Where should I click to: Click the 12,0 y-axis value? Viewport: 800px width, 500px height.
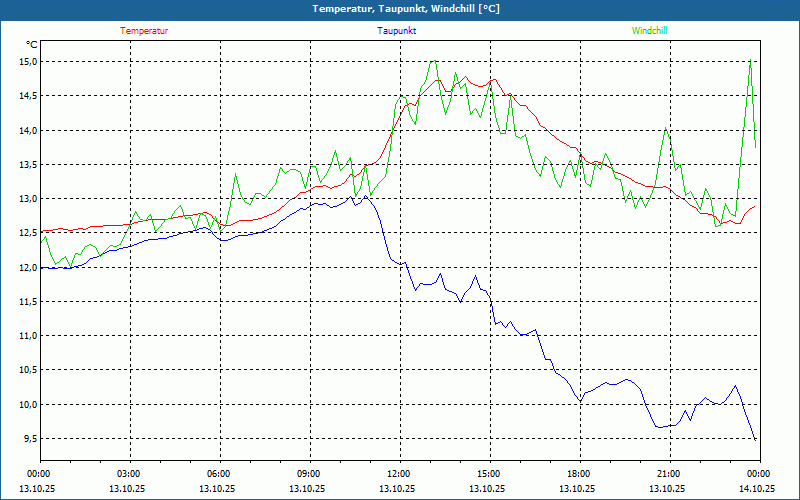pos(29,267)
